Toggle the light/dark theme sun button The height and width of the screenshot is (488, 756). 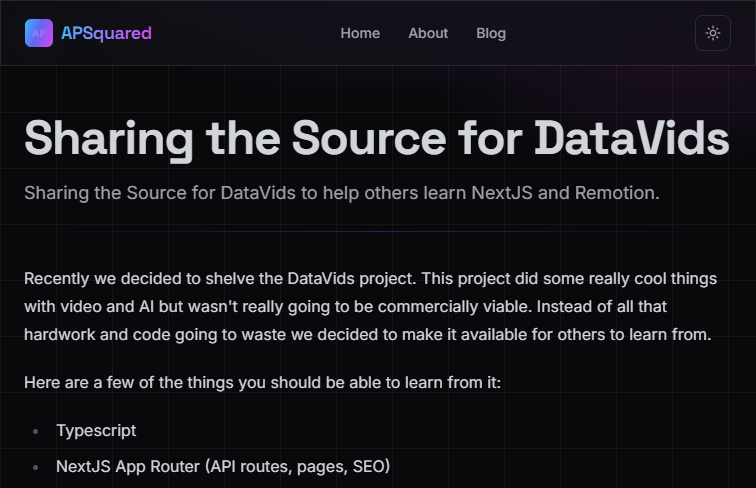pos(713,33)
